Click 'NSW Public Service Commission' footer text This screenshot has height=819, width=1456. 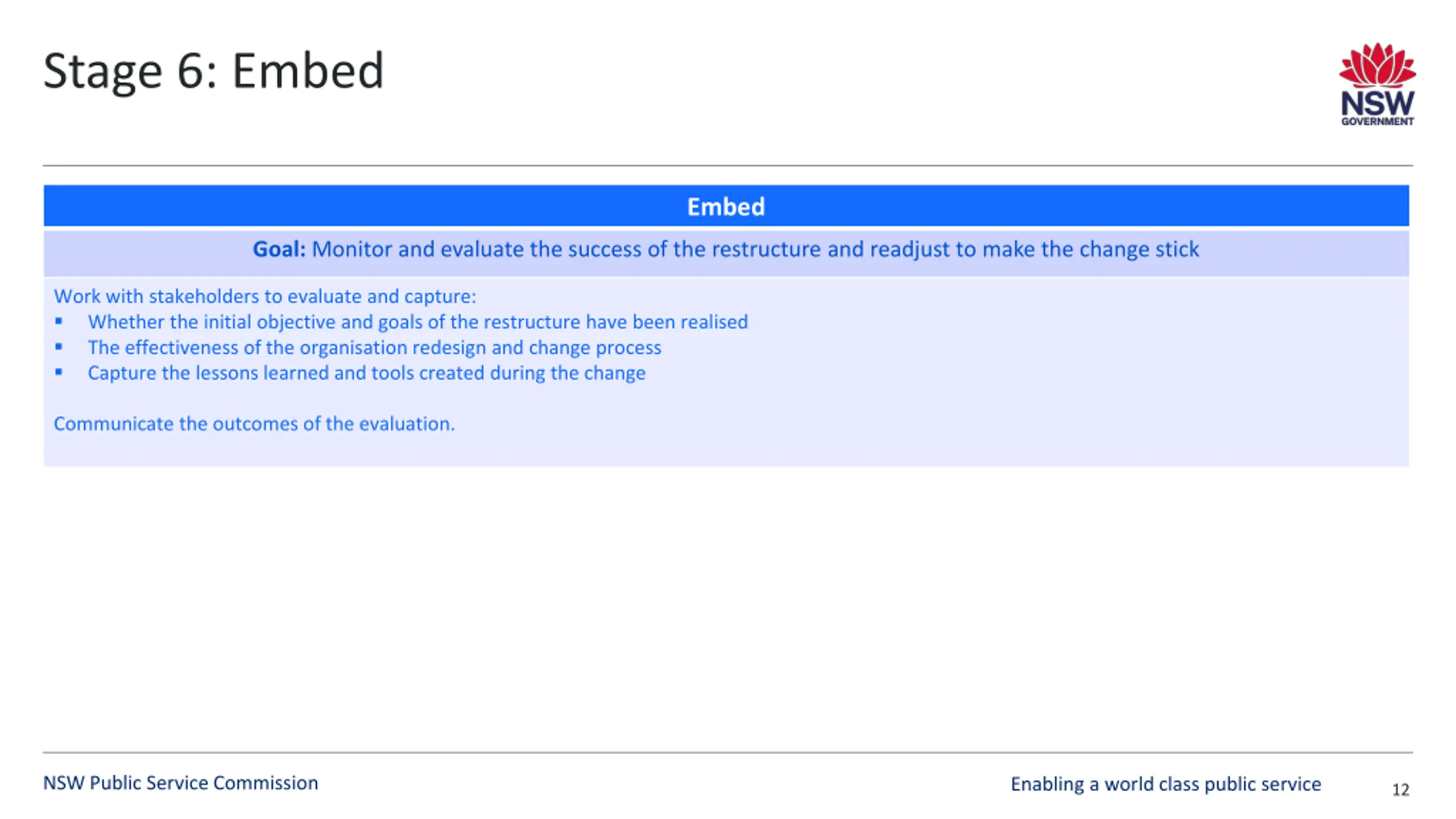[x=181, y=783]
